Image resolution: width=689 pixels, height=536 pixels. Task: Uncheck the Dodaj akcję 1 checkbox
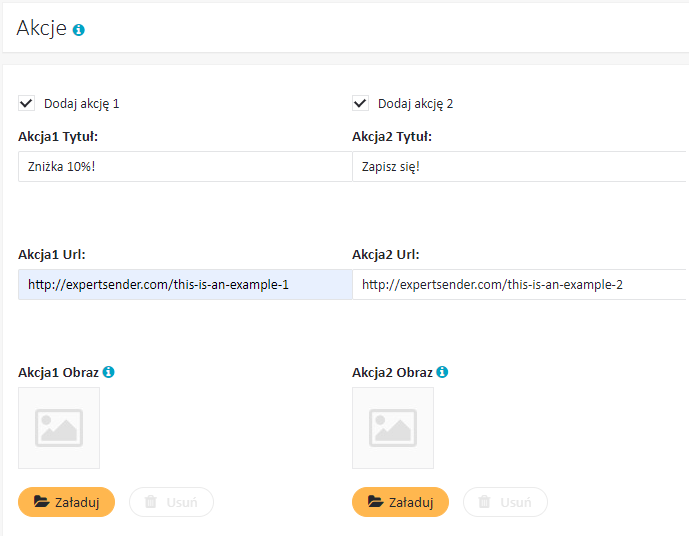pyautogui.click(x=26, y=104)
